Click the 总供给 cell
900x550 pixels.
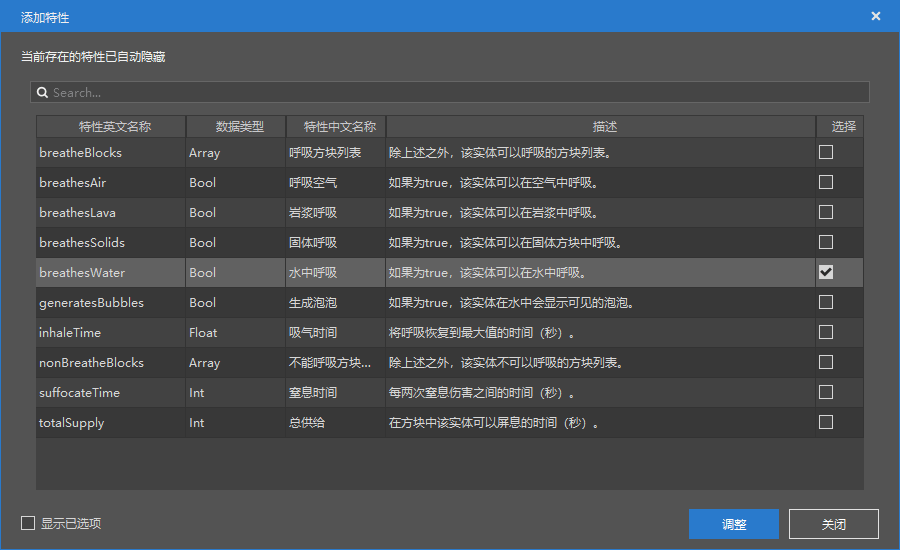[x=336, y=423]
